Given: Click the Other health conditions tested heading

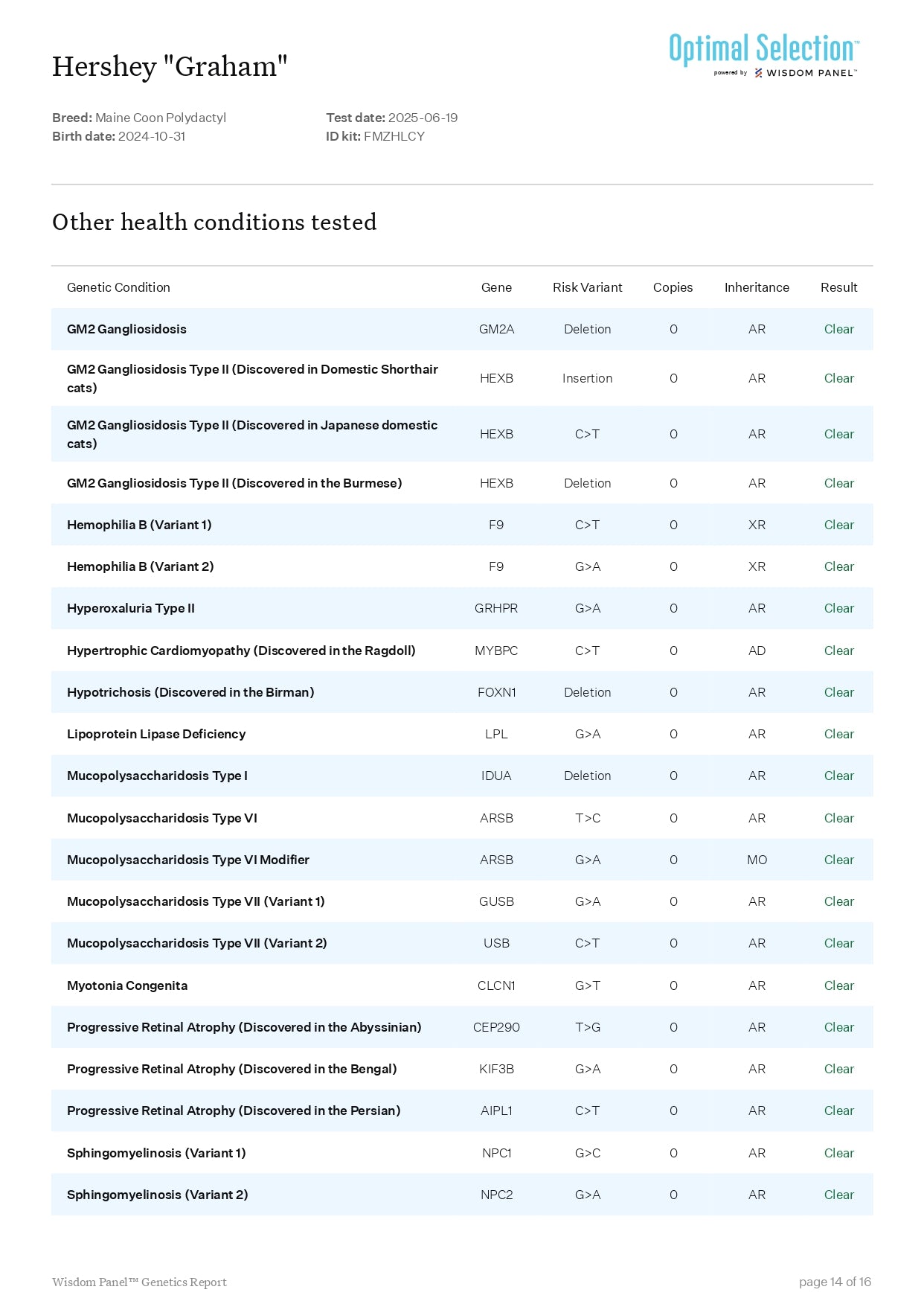Looking at the screenshot, I should click(214, 222).
